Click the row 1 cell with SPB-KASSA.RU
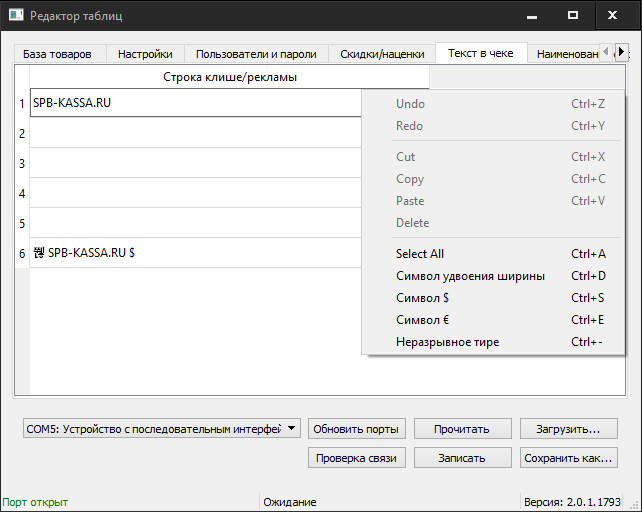Viewport: 642px width, 512px height. point(196,103)
